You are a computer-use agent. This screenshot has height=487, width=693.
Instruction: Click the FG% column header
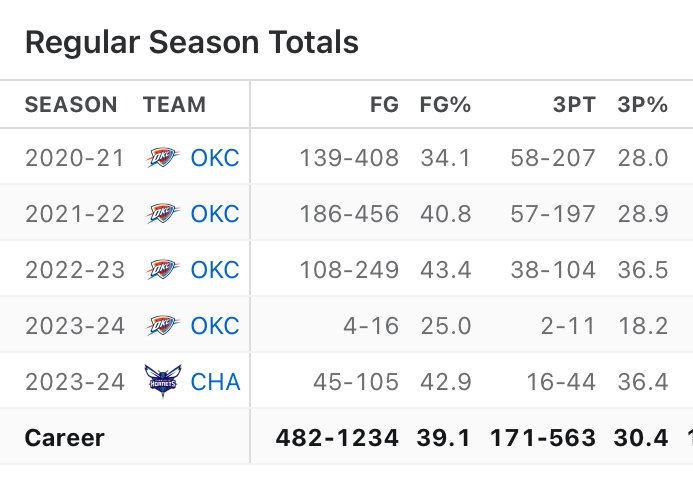pos(445,105)
